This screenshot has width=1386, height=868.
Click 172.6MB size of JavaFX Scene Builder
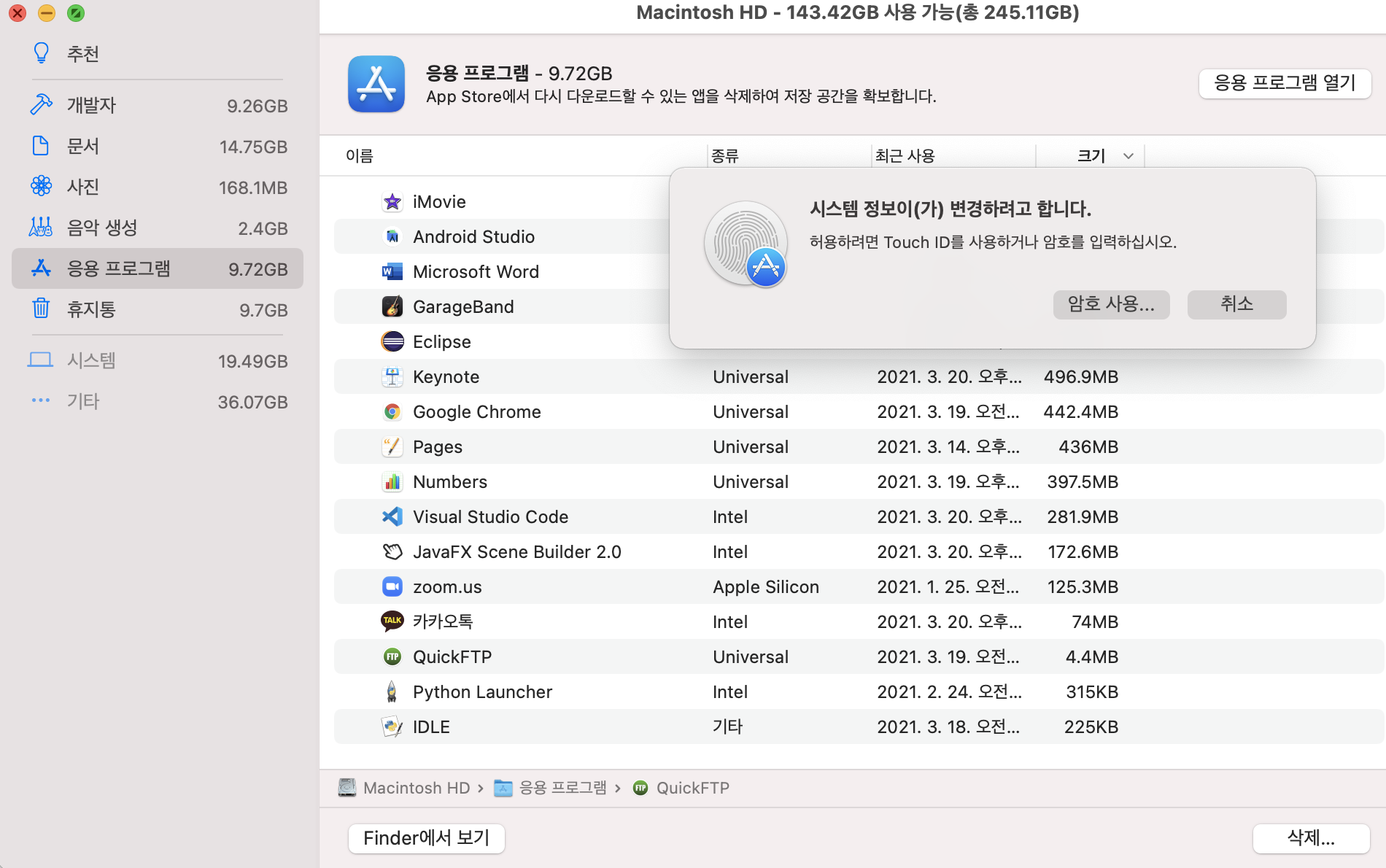coord(1083,552)
